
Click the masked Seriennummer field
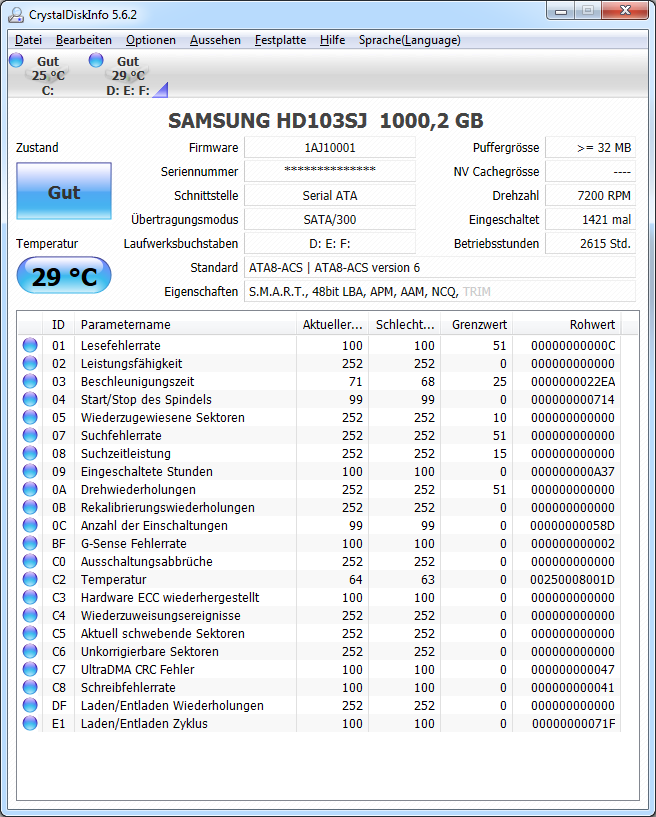[330, 171]
